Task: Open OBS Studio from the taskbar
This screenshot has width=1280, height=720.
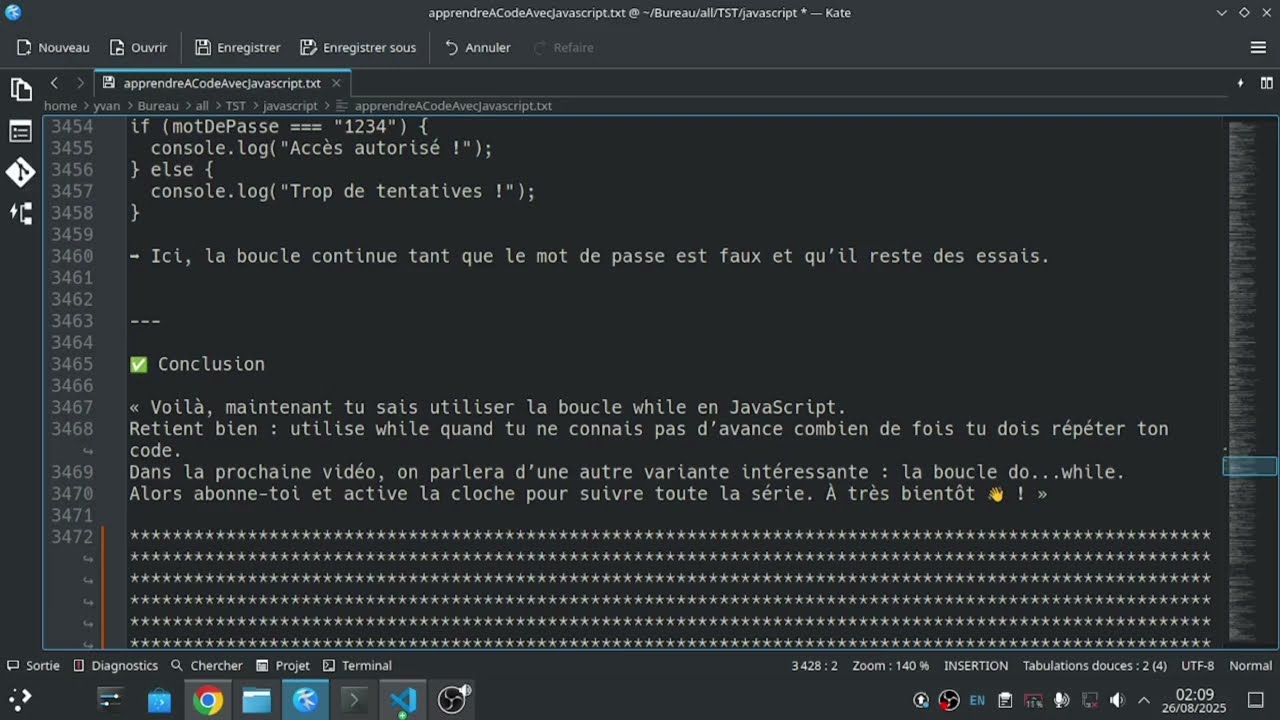Action: click(452, 700)
